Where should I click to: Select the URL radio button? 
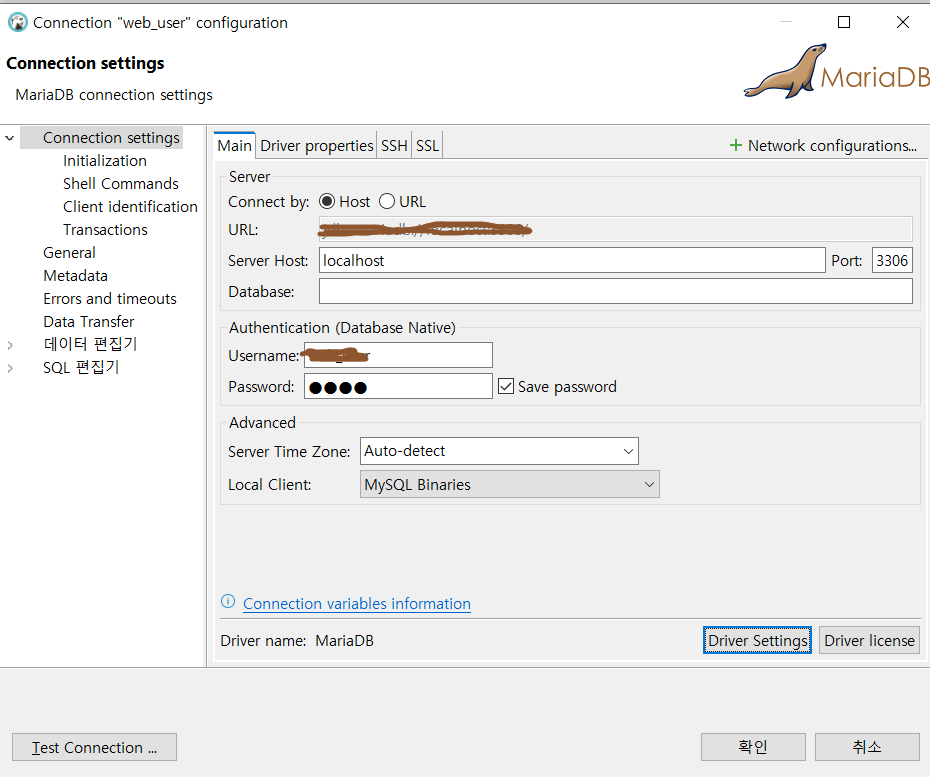[387, 202]
